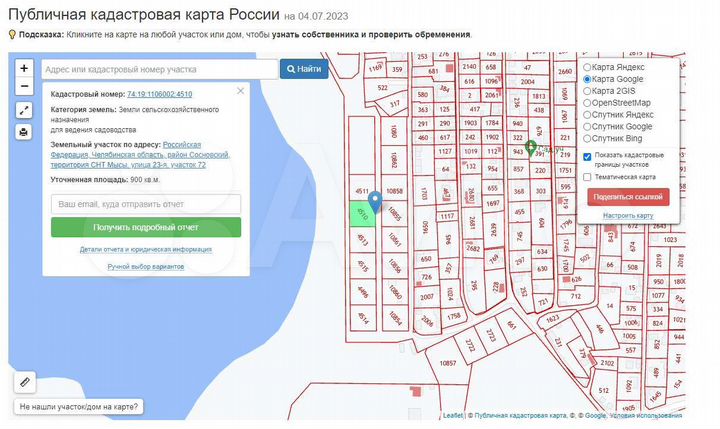The width and height of the screenshot is (720, 429).
Task: Select Спутник Яндекс satellite layer
Action: 618,115
